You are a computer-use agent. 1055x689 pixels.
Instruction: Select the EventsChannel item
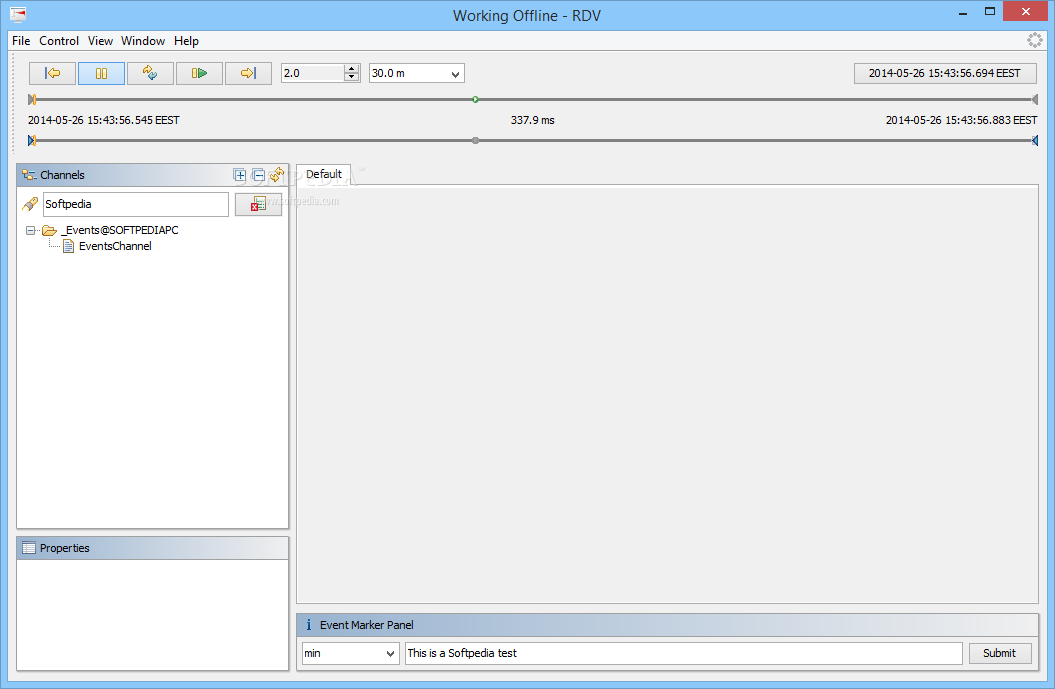108,246
